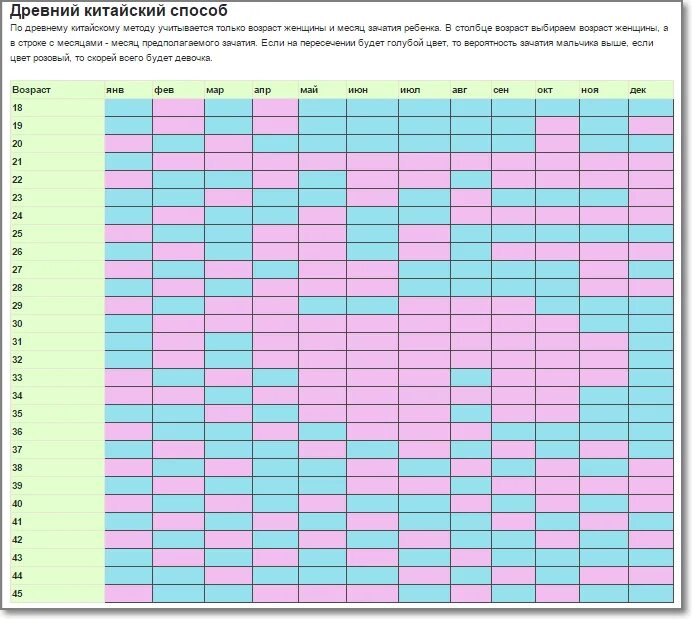Click age row label 19

[17, 126]
